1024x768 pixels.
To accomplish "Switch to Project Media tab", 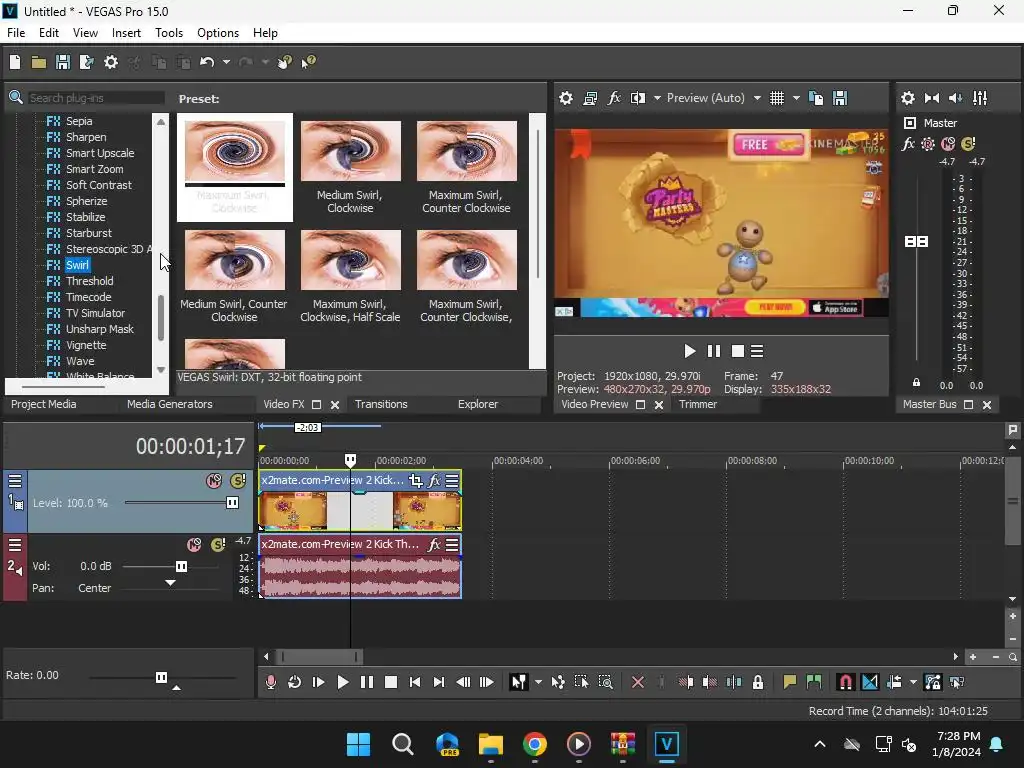I will 43,404.
